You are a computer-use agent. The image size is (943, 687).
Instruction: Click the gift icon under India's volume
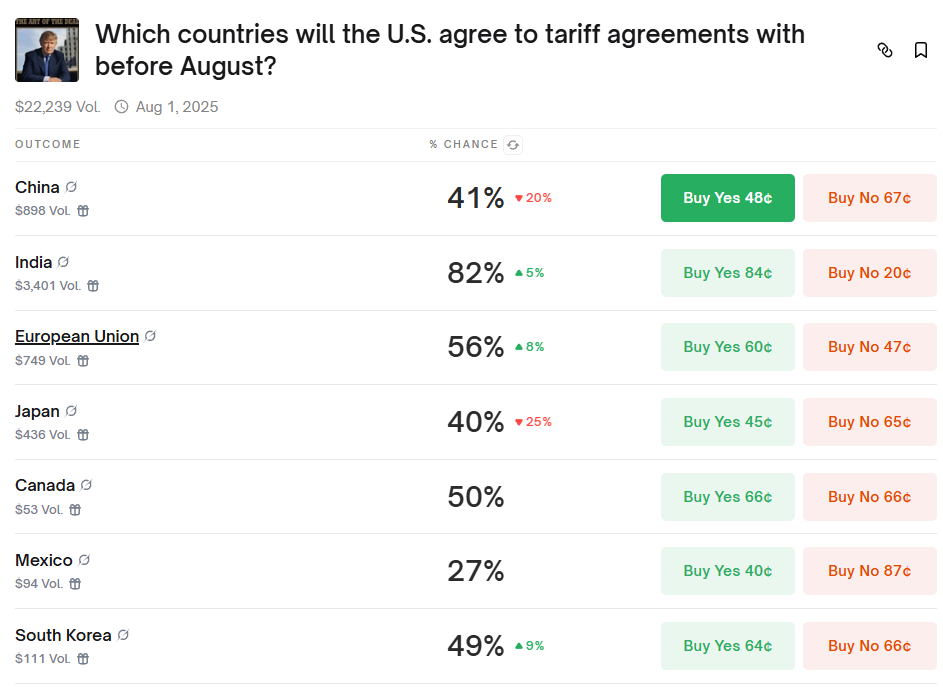click(x=93, y=286)
